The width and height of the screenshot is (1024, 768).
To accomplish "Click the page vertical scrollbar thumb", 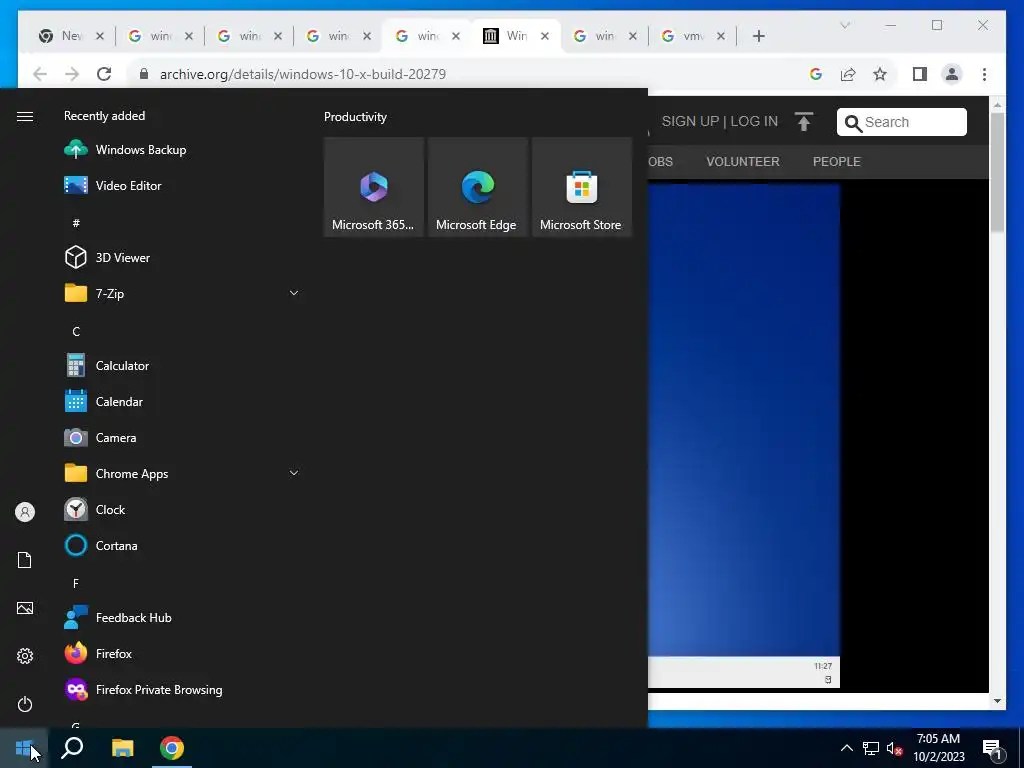I will (x=997, y=172).
